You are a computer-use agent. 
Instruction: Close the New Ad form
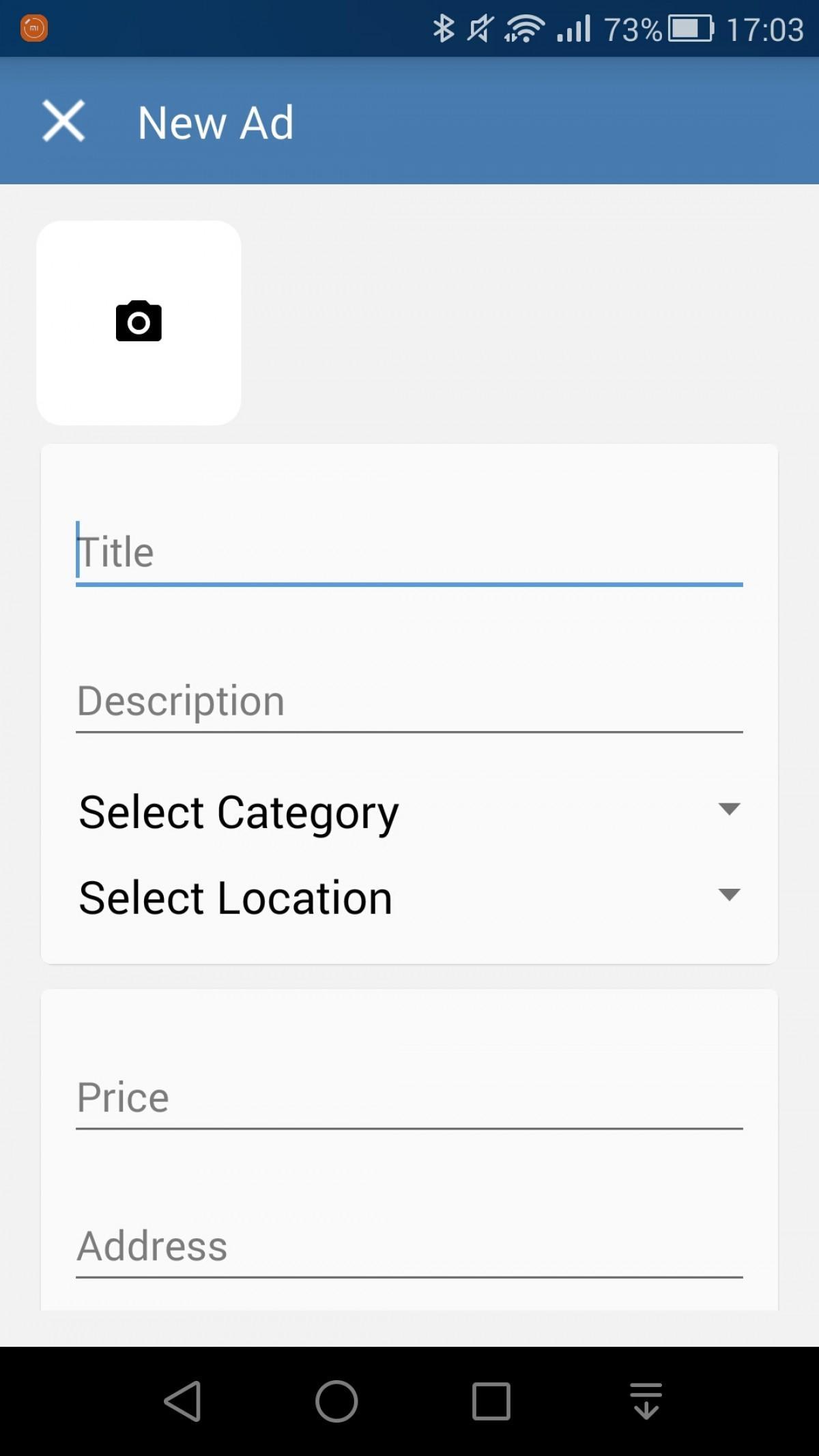coord(63,121)
